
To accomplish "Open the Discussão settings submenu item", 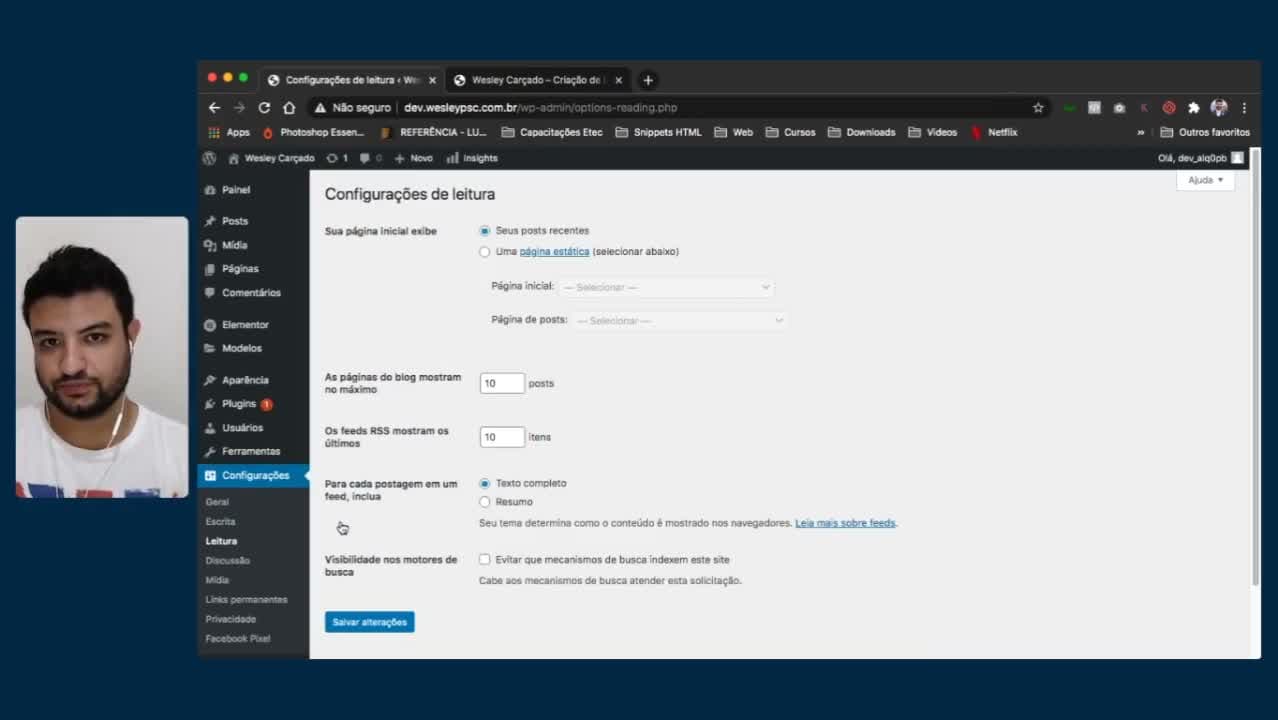I will coord(228,561).
